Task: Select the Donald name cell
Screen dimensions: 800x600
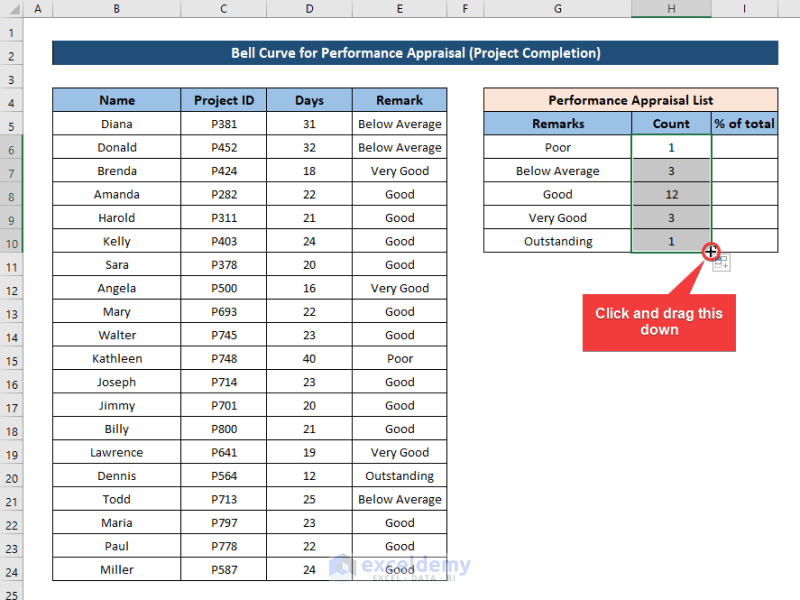Action: (x=116, y=147)
